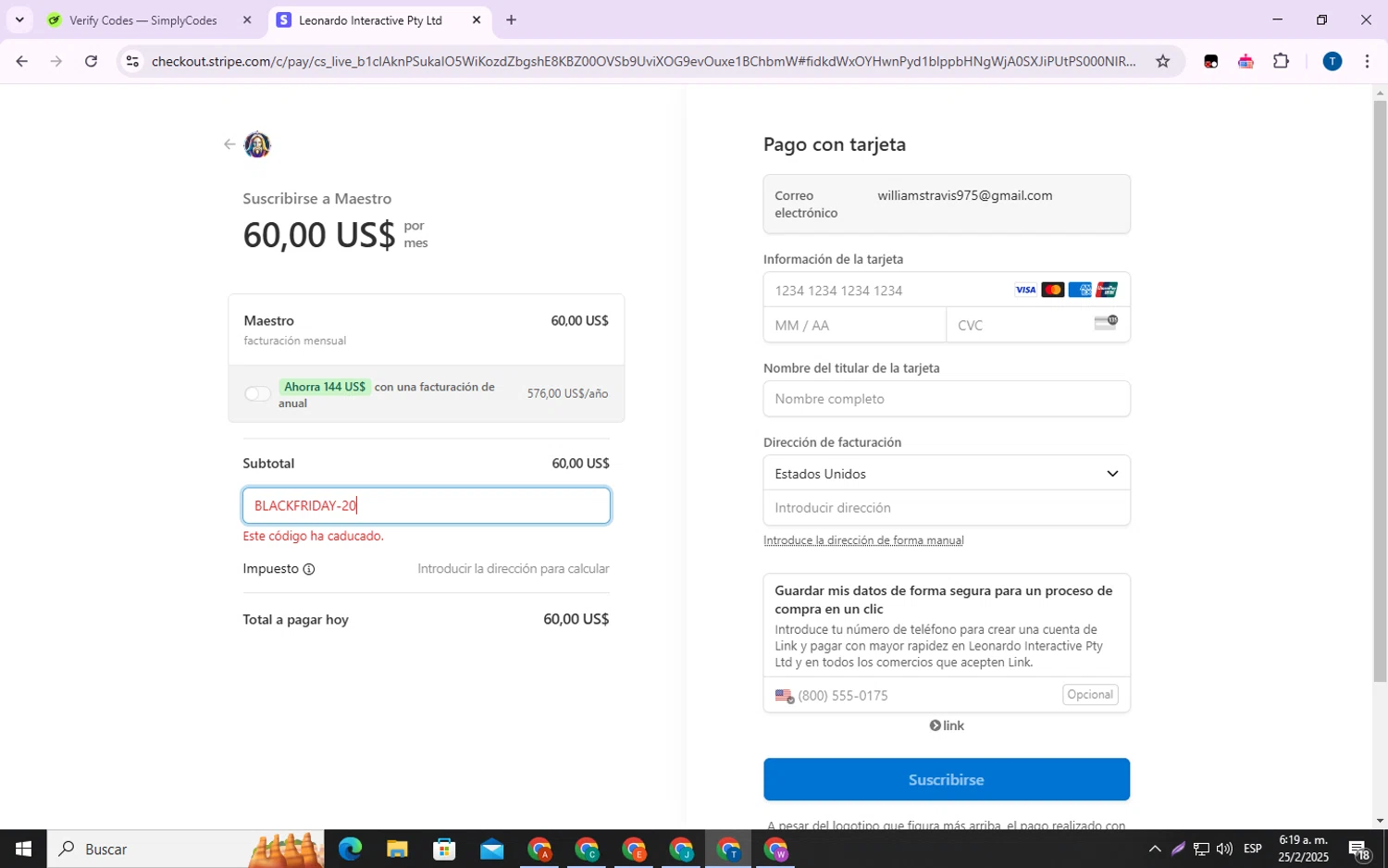Open File Explorer from taskbar

click(x=397, y=849)
